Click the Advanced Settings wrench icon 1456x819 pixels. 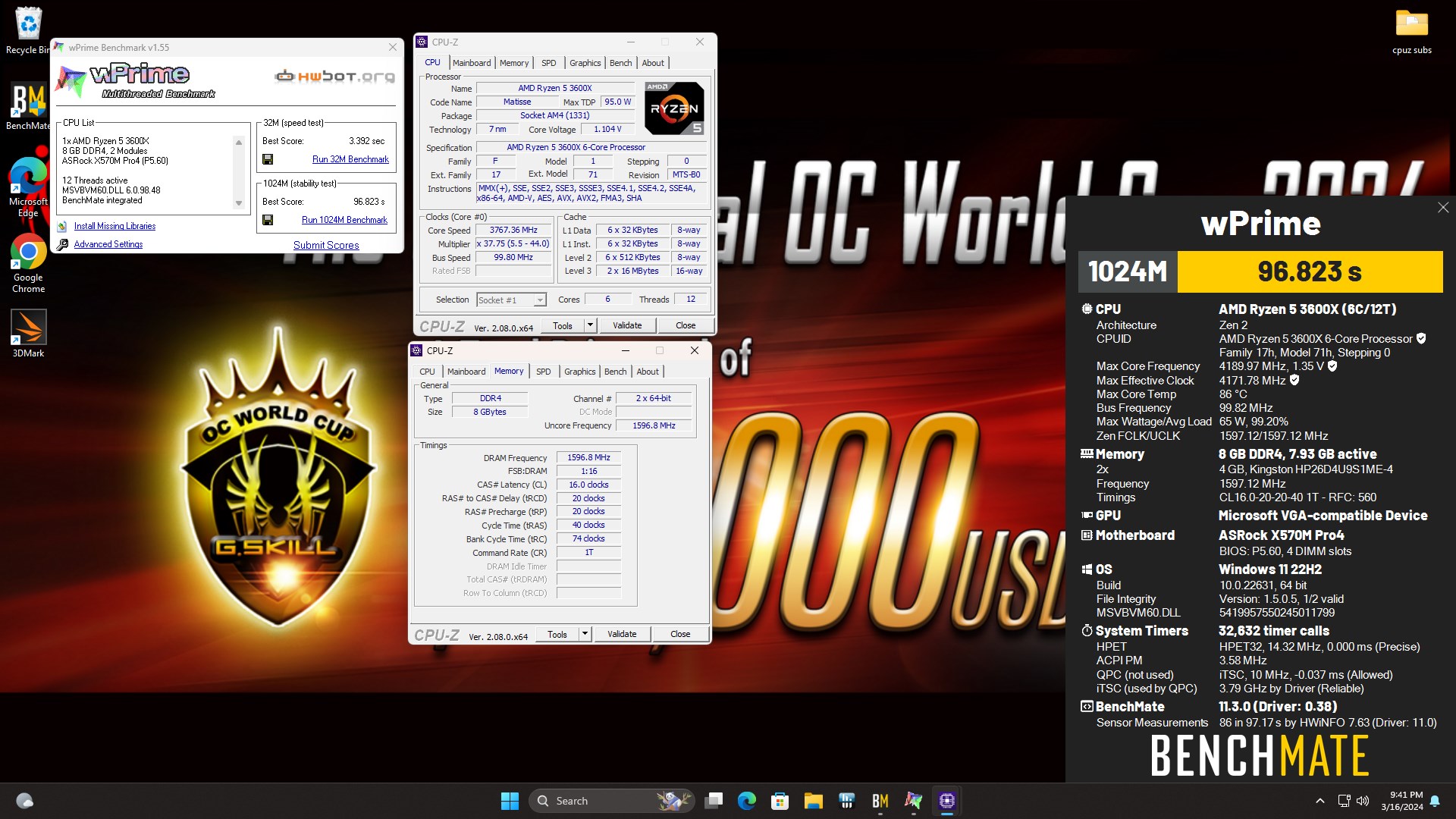click(62, 244)
